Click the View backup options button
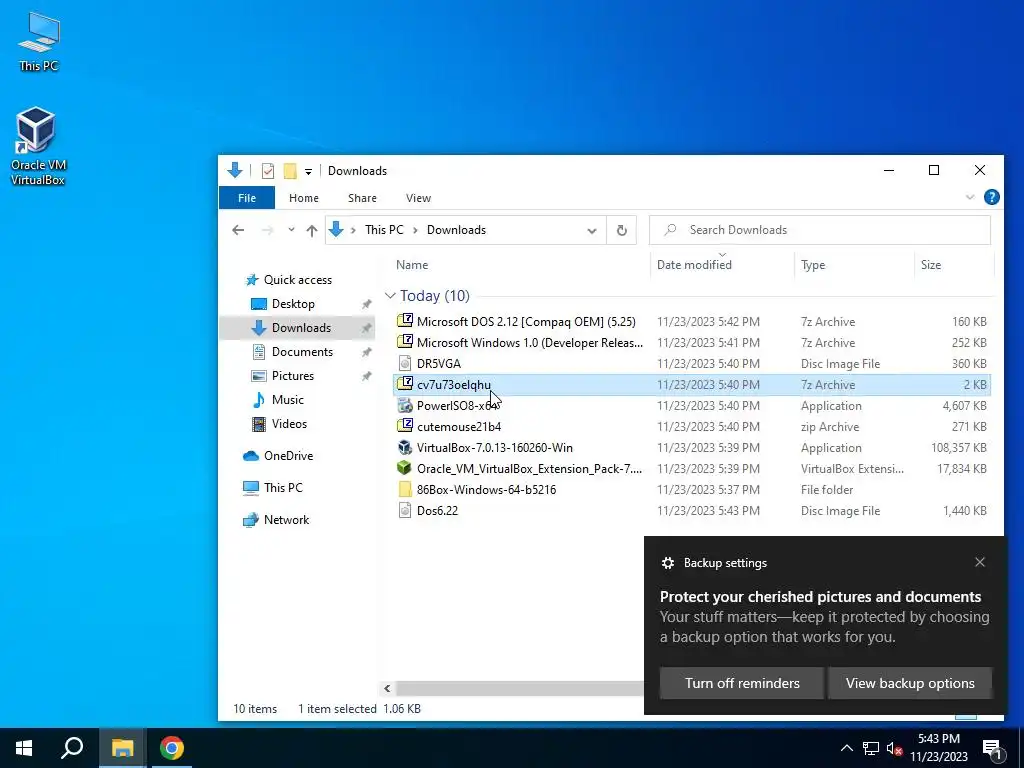The height and width of the screenshot is (768, 1024). coord(910,683)
